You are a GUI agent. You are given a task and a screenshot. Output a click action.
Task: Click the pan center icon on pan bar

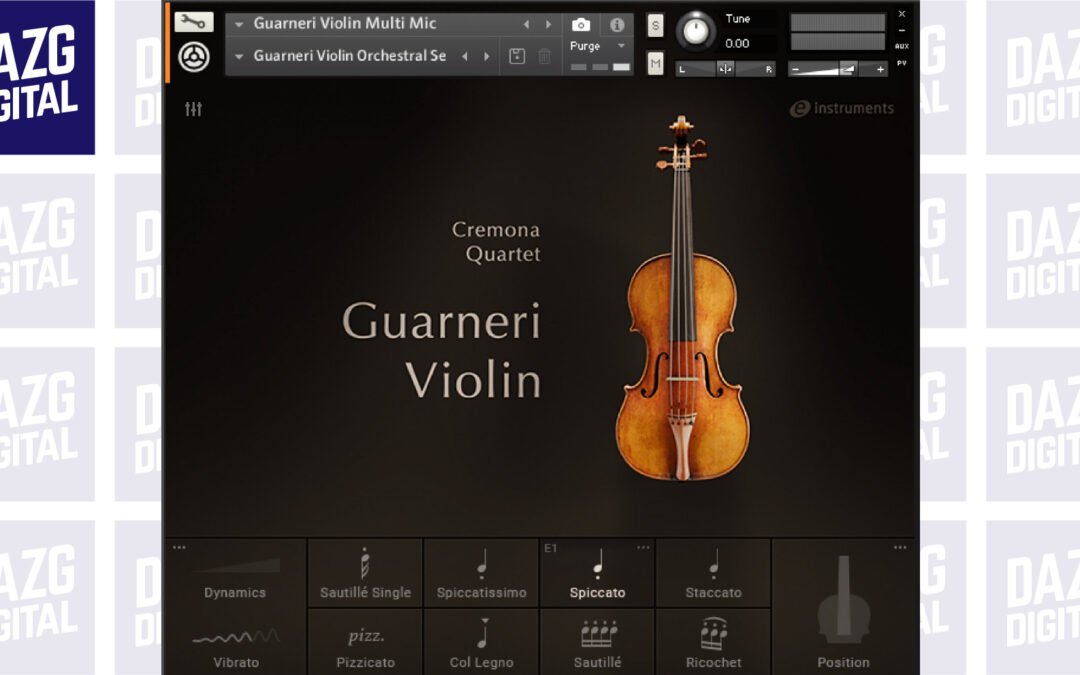[725, 69]
